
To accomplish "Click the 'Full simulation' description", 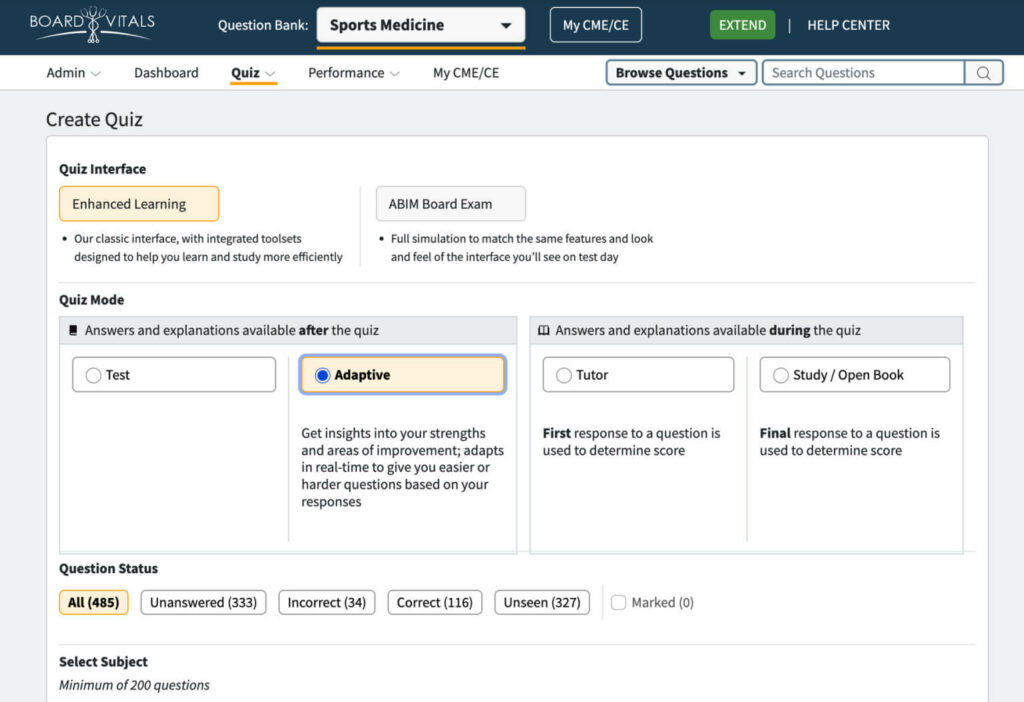I will [x=522, y=247].
